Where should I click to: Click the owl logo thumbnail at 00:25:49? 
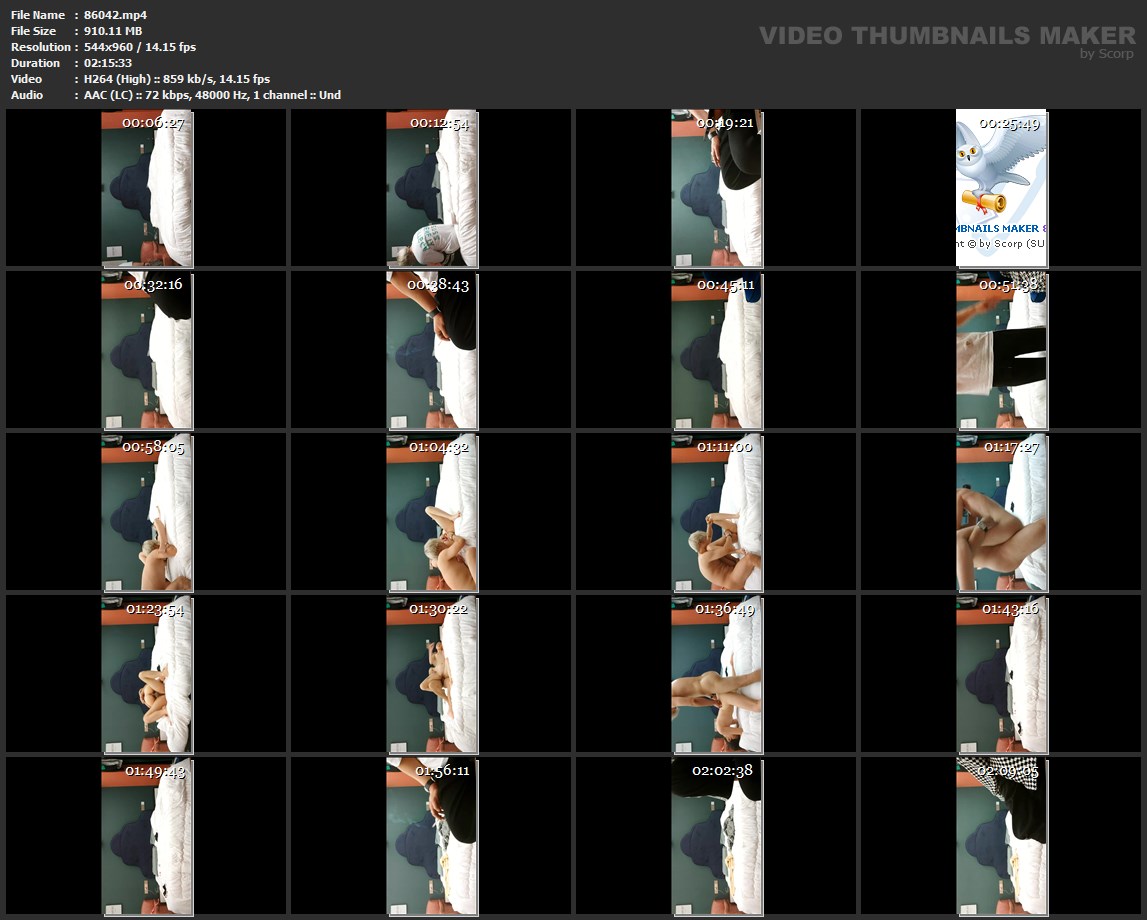(1001, 188)
